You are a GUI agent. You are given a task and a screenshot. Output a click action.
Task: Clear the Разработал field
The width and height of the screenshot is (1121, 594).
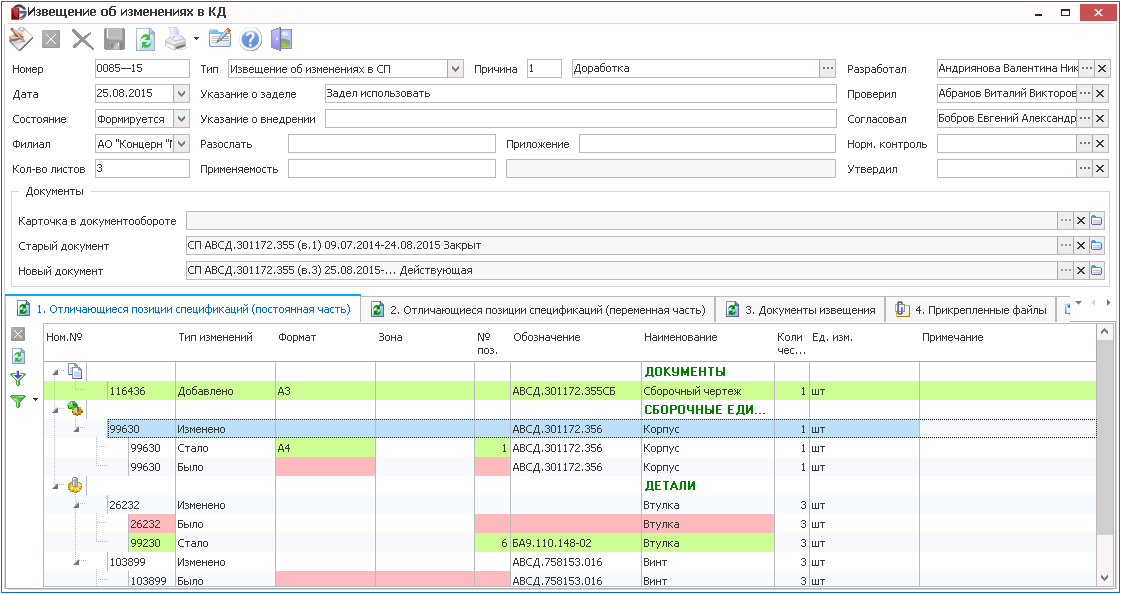[x=1102, y=69]
